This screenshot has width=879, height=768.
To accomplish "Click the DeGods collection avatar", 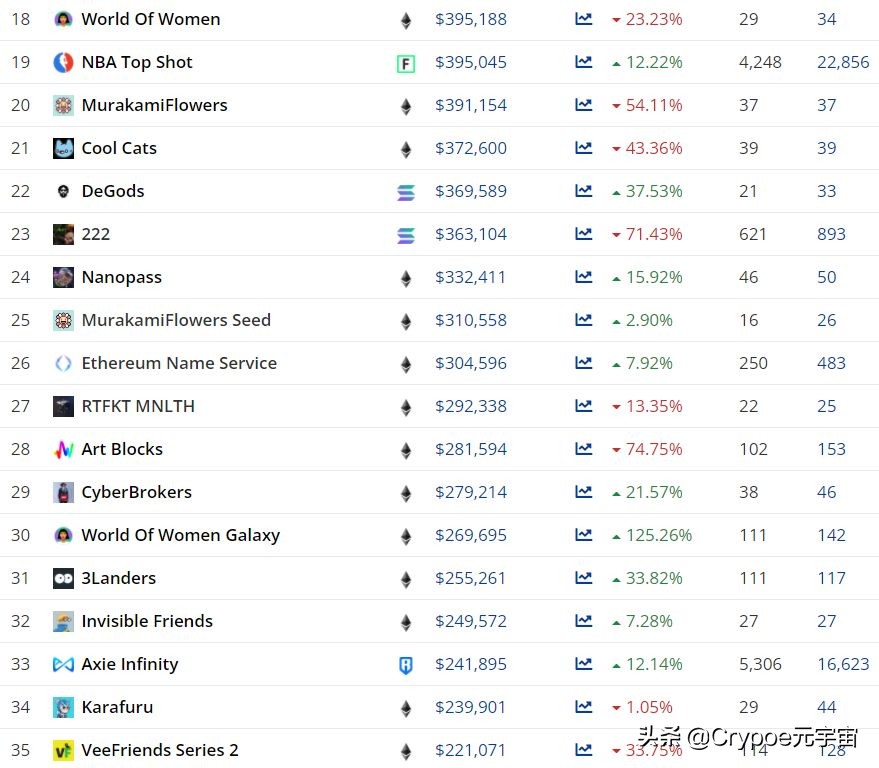I will coord(63,192).
